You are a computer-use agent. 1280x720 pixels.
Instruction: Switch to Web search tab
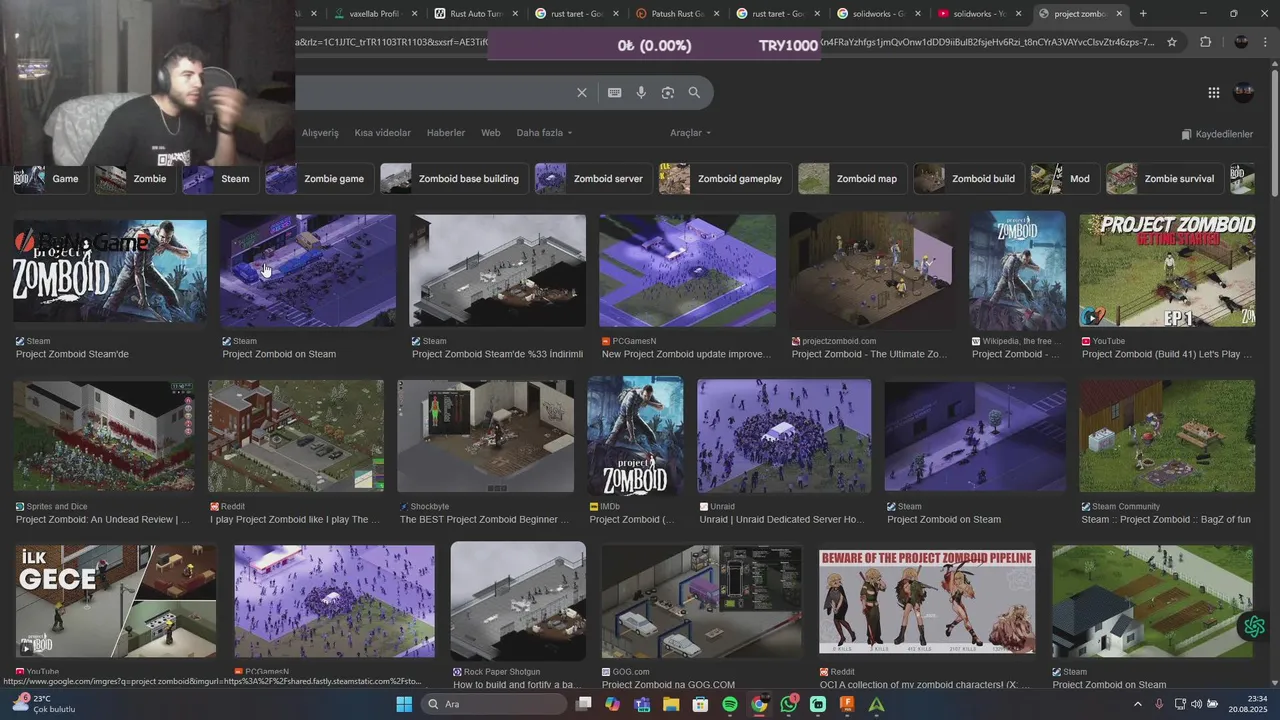click(491, 133)
